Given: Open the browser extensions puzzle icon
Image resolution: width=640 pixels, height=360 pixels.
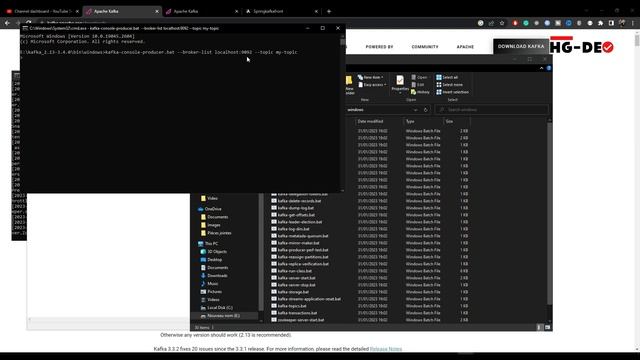Looking at the screenshot, I should click(x=600, y=23).
